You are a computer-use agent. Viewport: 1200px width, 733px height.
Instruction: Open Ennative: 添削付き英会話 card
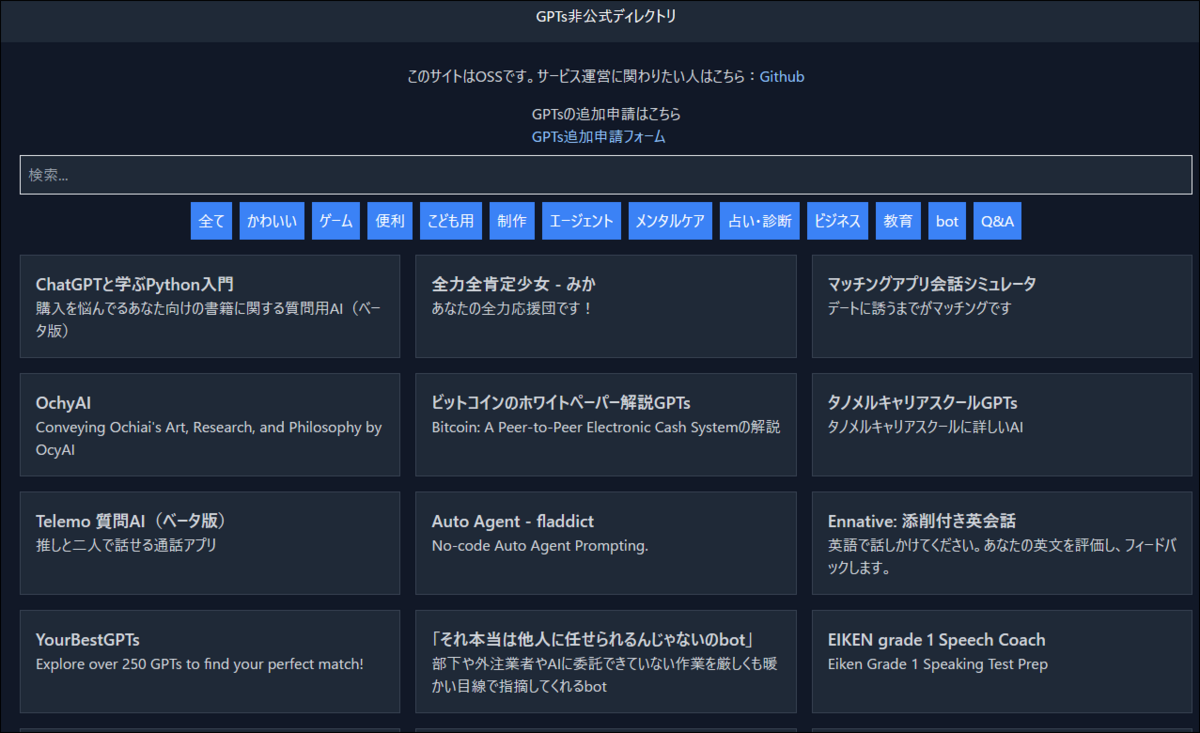coord(1004,543)
